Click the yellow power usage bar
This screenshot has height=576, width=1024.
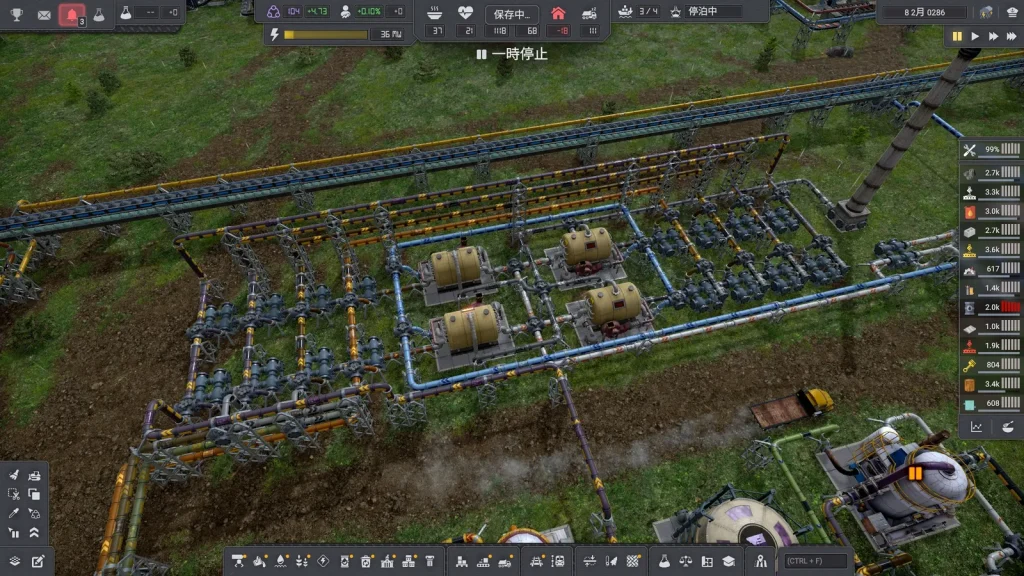pyautogui.click(x=326, y=34)
